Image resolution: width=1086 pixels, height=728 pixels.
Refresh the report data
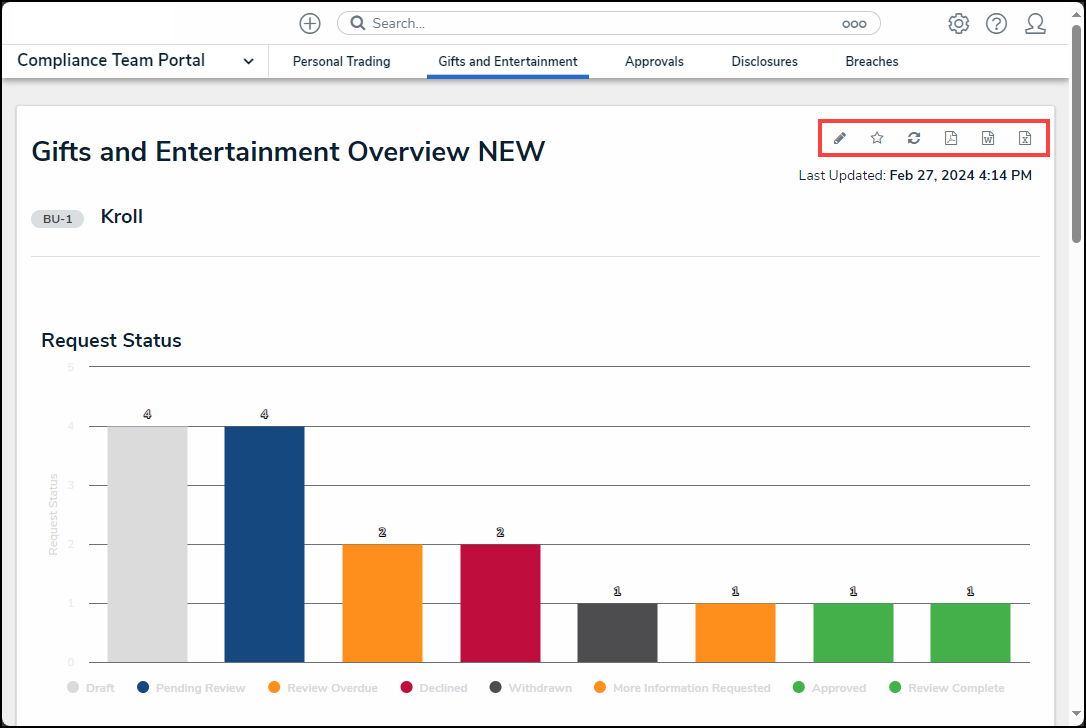[914, 138]
